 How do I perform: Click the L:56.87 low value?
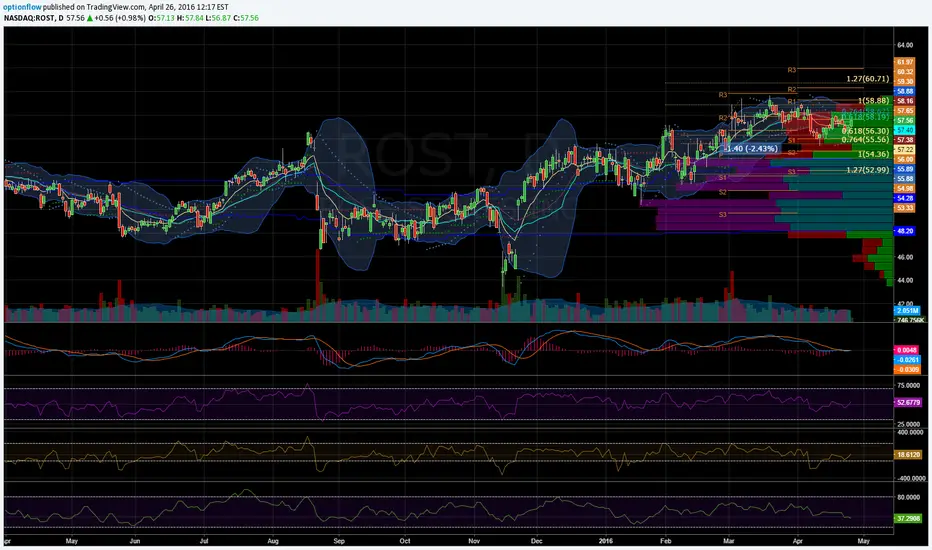[x=218, y=18]
